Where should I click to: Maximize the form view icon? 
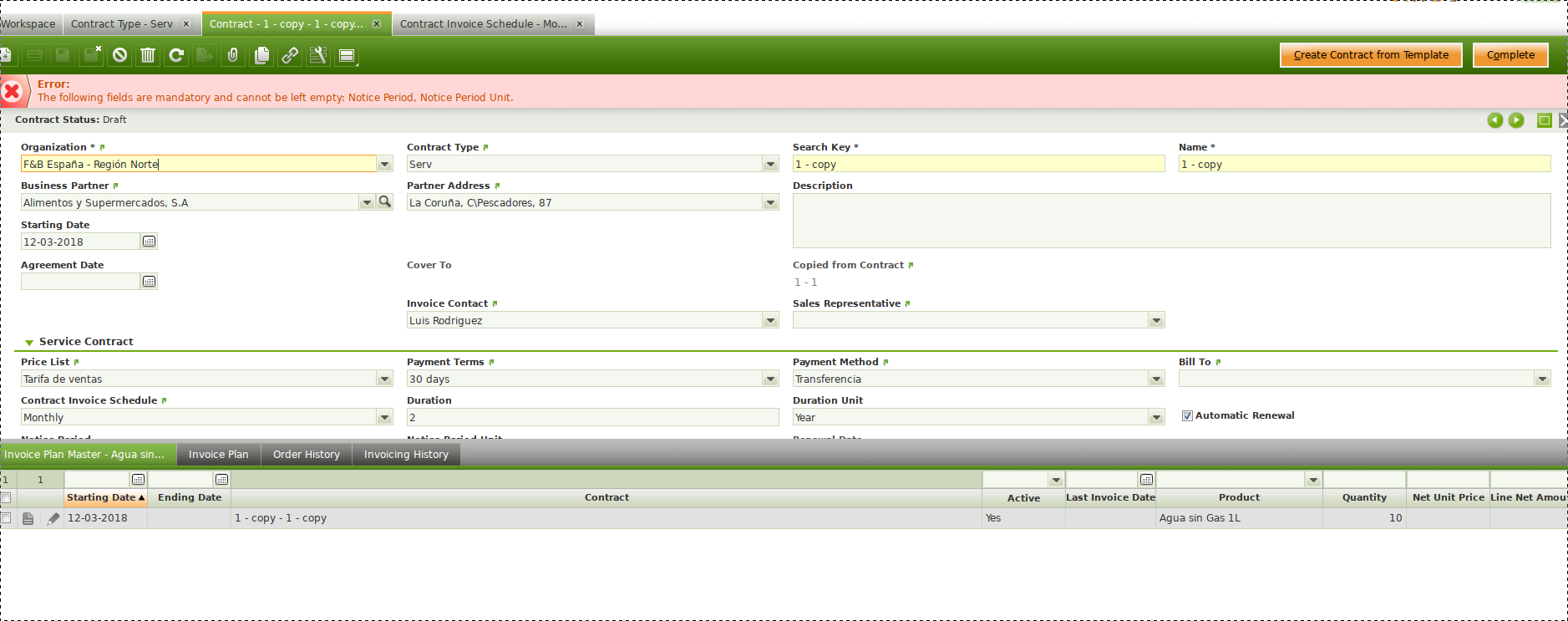pos(1545,120)
